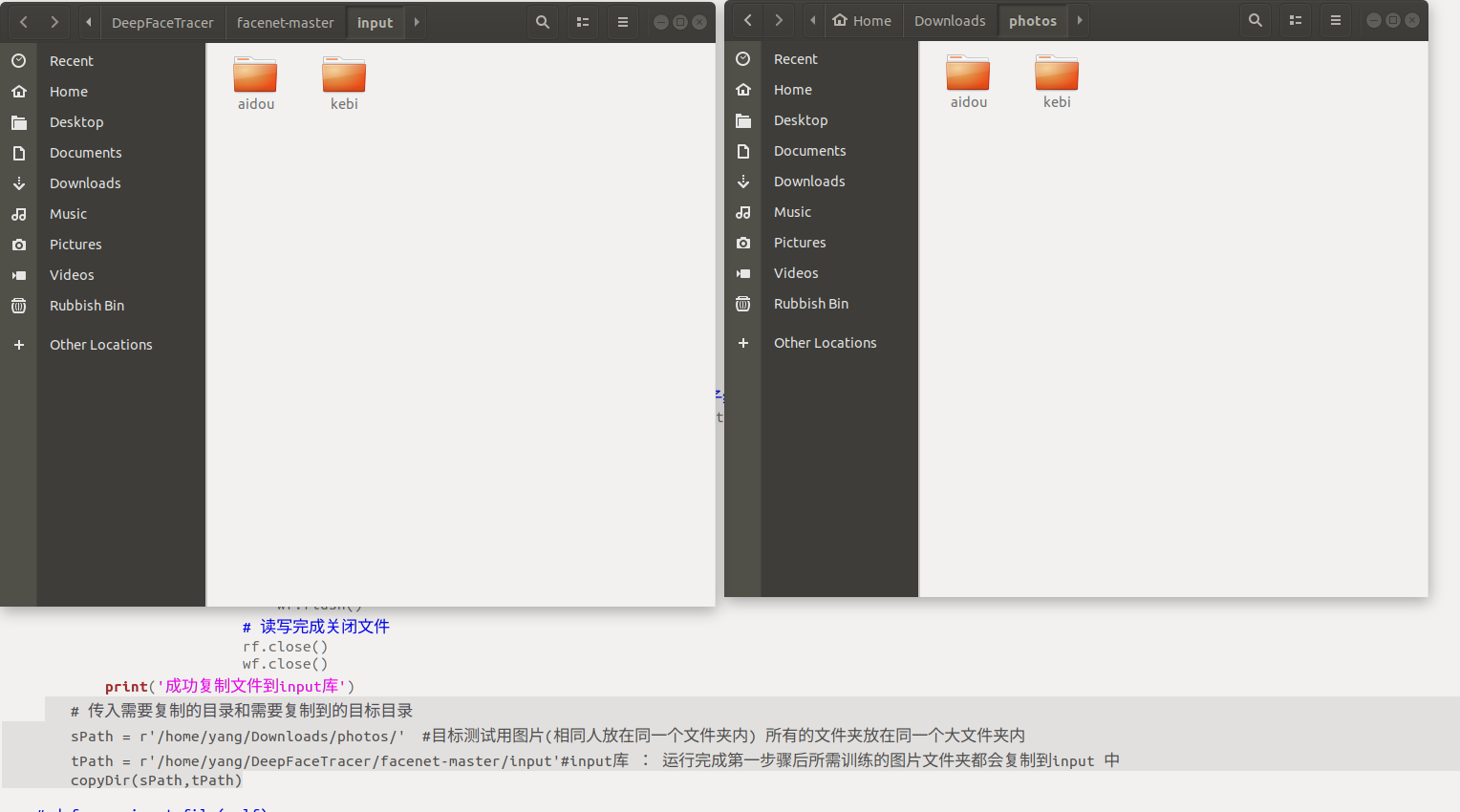Select aidou folder in photos window
Viewport: 1460px width, 812px height.
click(x=968, y=82)
